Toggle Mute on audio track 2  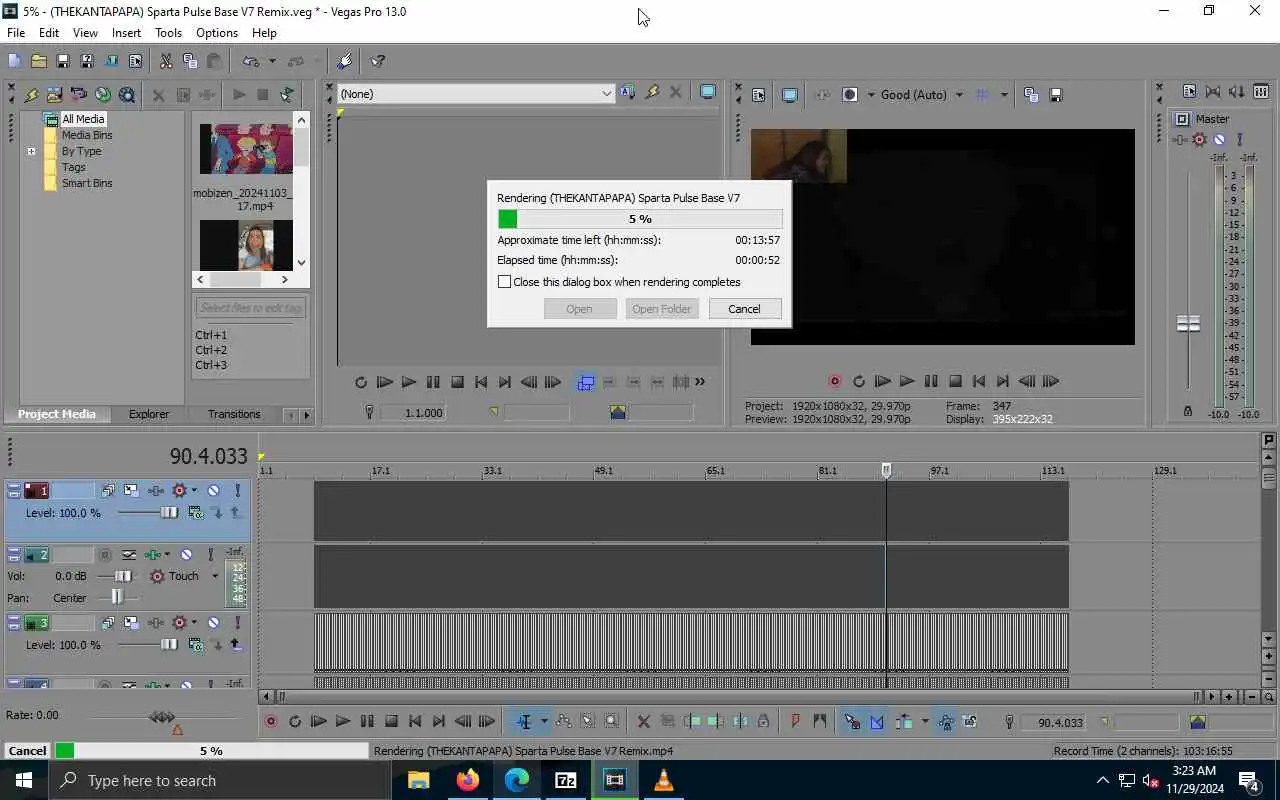(186, 554)
